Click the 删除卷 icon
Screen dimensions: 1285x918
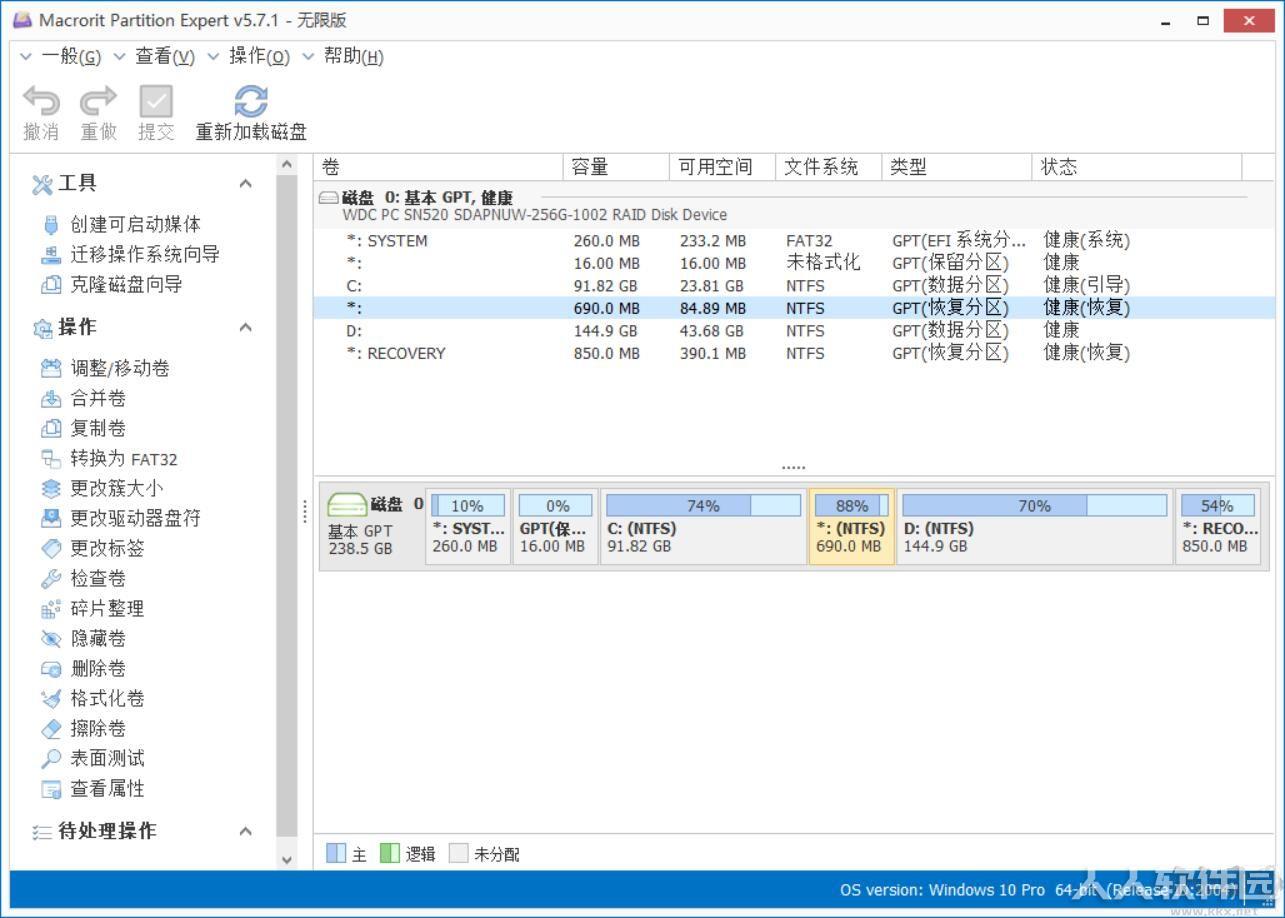click(51, 669)
